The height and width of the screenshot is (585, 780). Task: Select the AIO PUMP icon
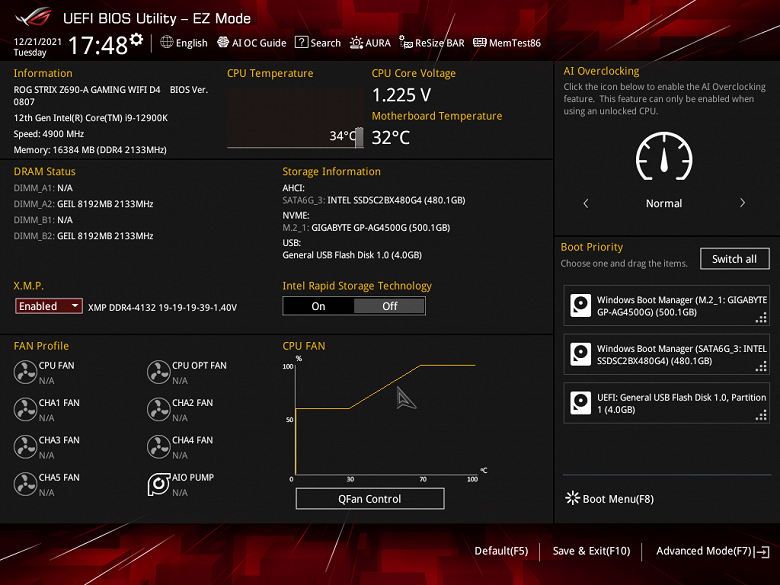[159, 484]
